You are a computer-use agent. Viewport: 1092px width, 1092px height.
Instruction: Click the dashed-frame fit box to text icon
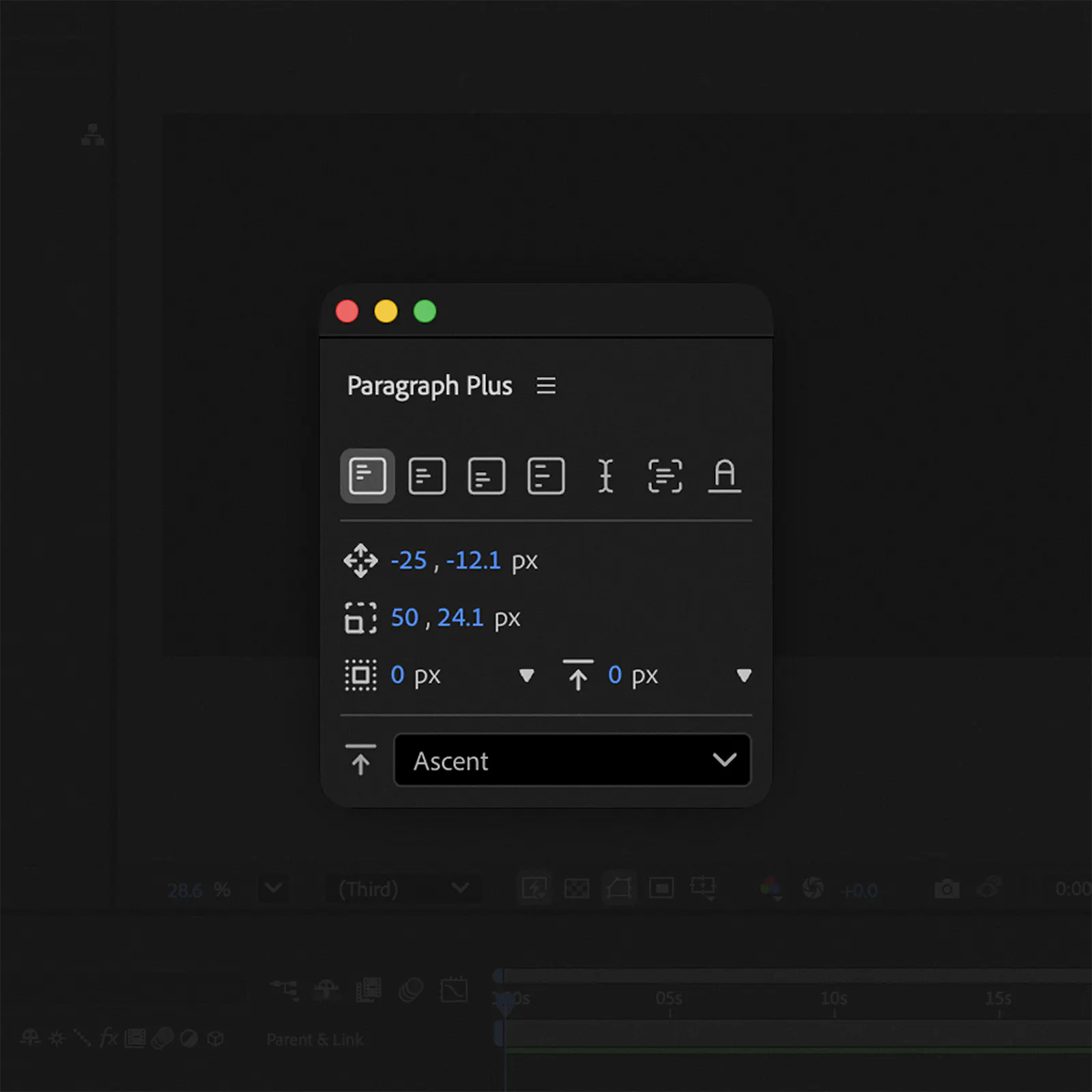point(665,476)
